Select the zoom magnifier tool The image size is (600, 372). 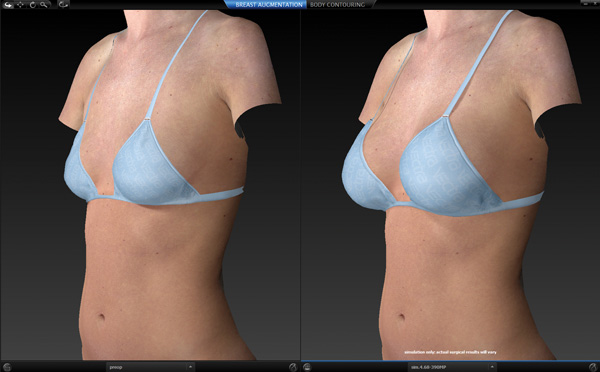tap(44, 5)
